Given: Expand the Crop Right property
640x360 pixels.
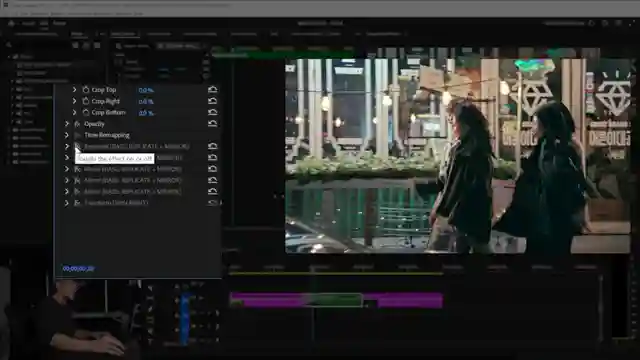Looking at the screenshot, I should [74, 101].
